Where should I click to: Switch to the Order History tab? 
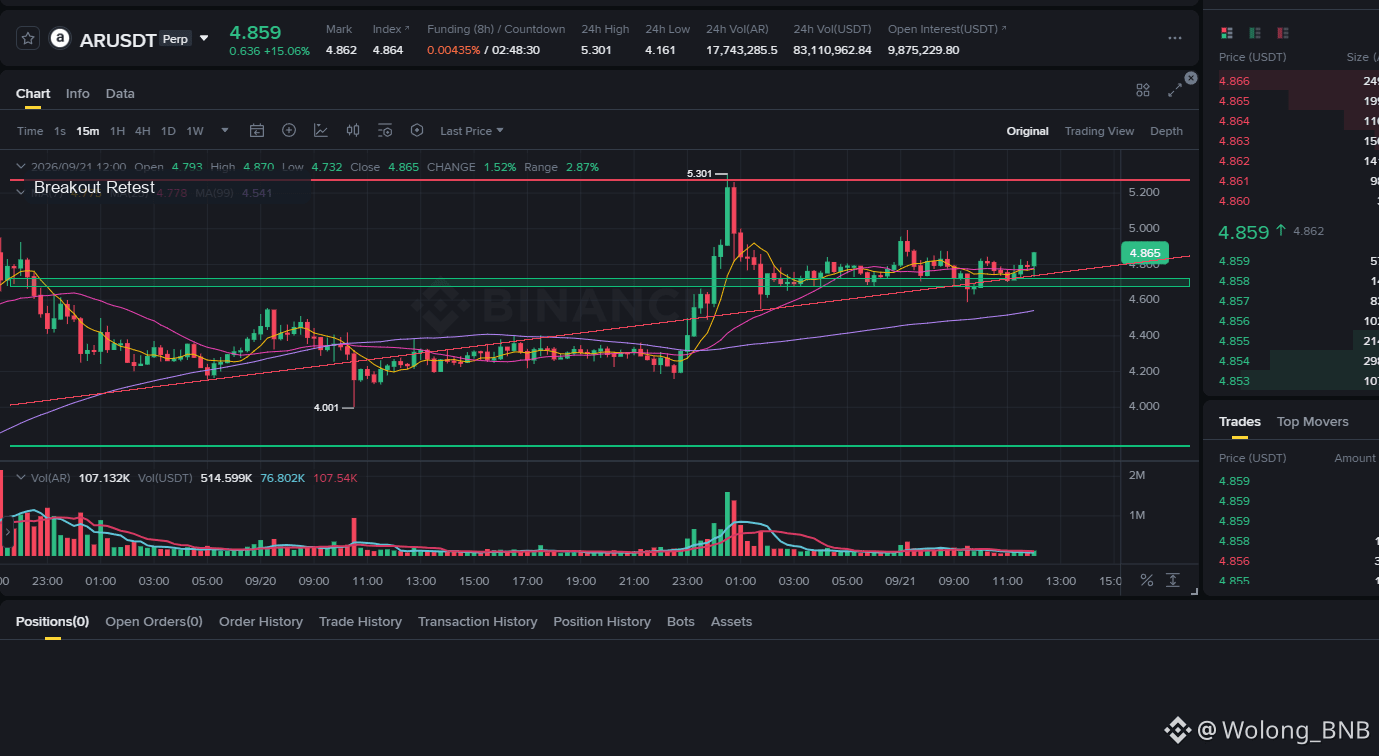pos(261,621)
